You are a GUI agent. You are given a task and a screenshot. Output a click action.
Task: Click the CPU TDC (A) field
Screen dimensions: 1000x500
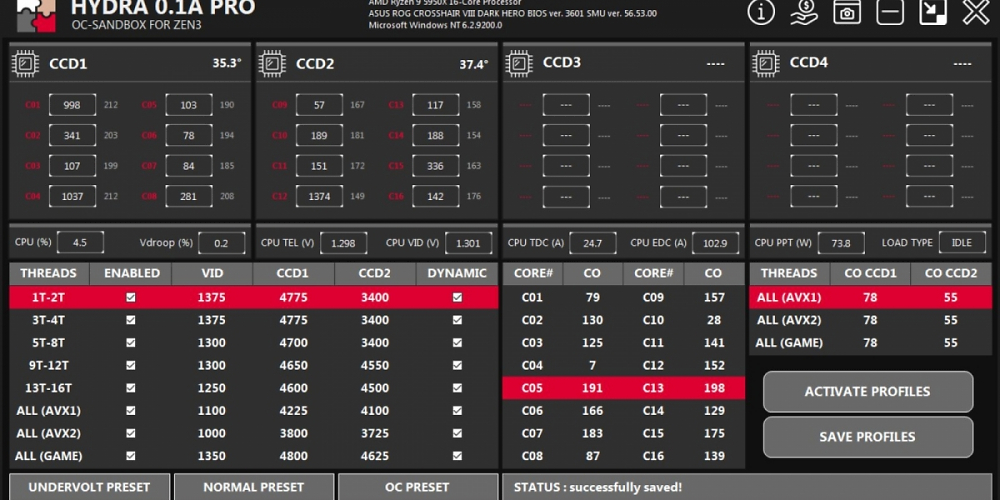point(592,243)
